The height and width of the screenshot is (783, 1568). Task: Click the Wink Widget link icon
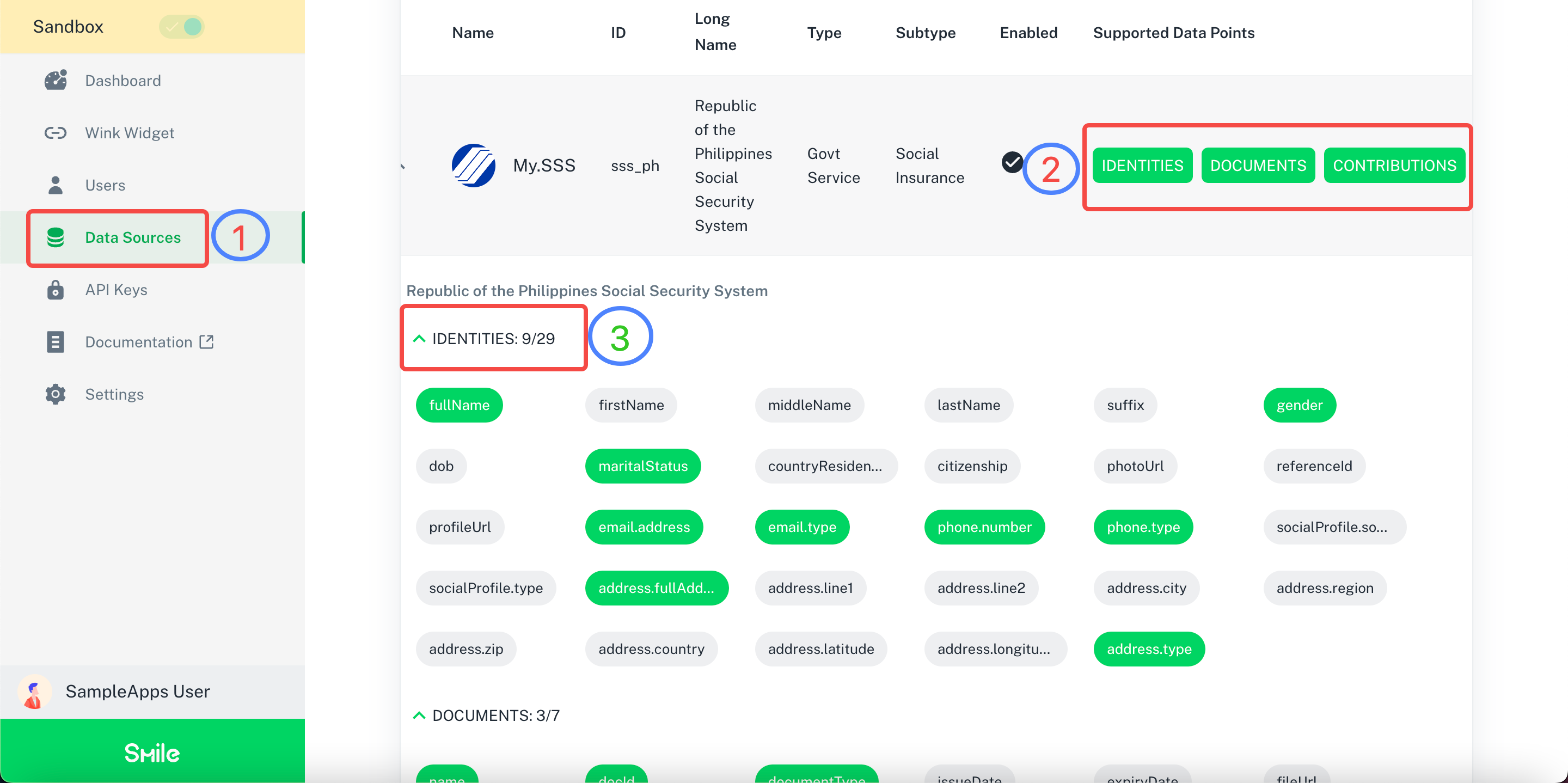56,133
